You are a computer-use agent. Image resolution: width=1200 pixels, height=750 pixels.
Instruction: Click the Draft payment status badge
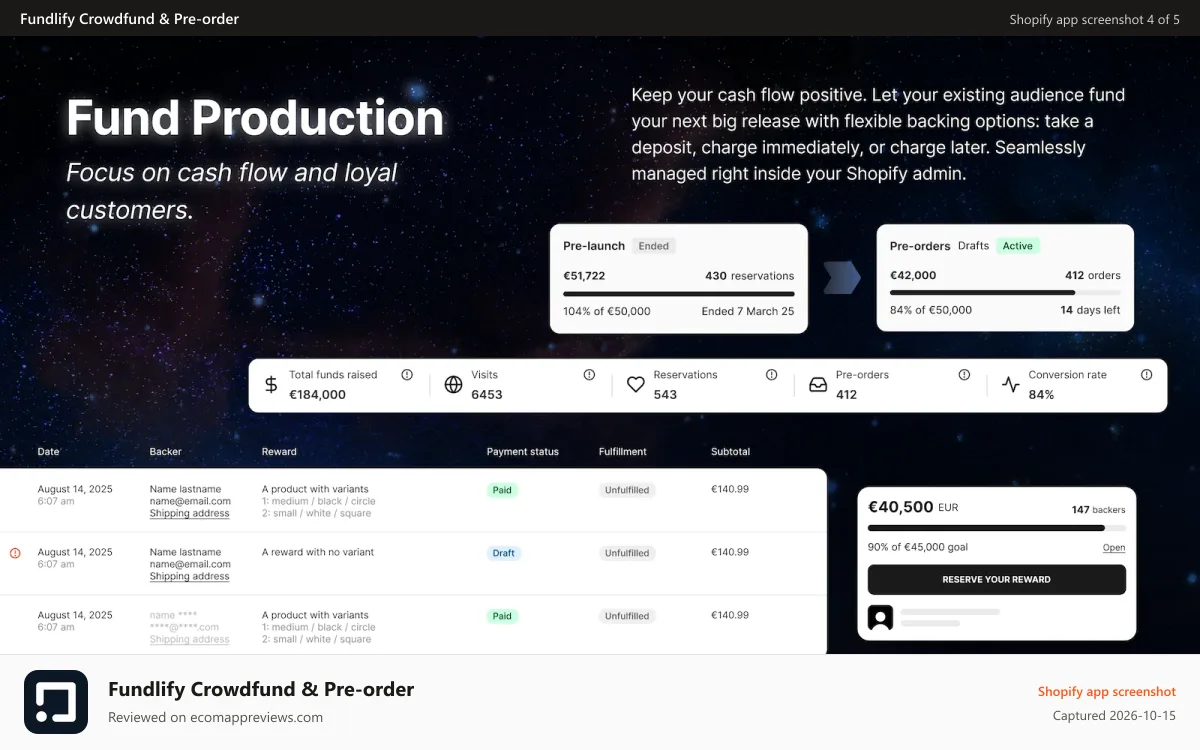[504, 553]
